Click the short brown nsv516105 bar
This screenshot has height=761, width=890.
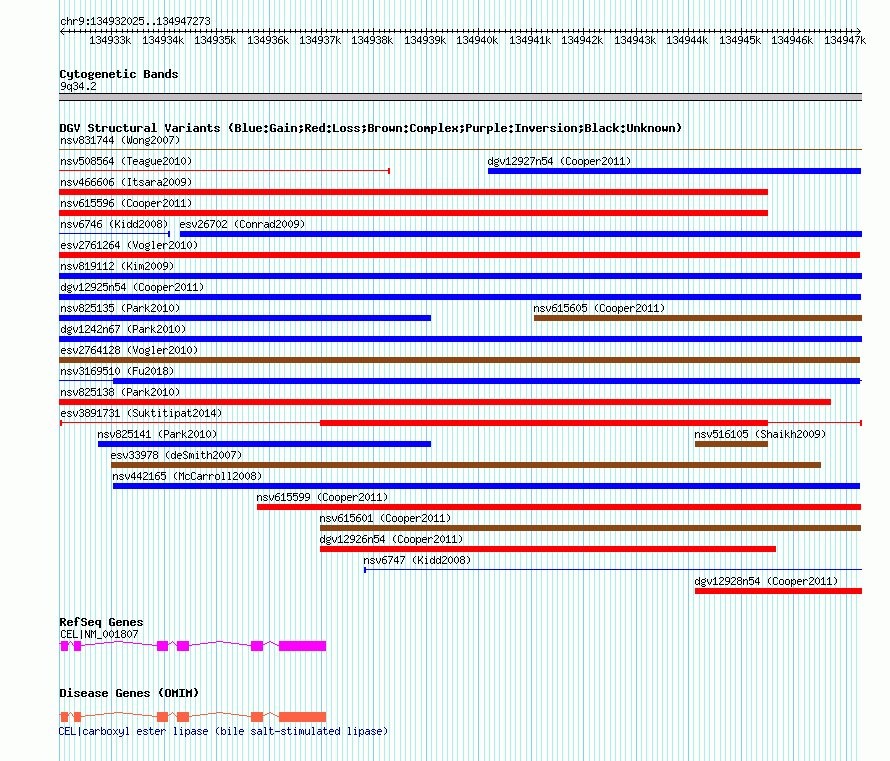[x=731, y=444]
